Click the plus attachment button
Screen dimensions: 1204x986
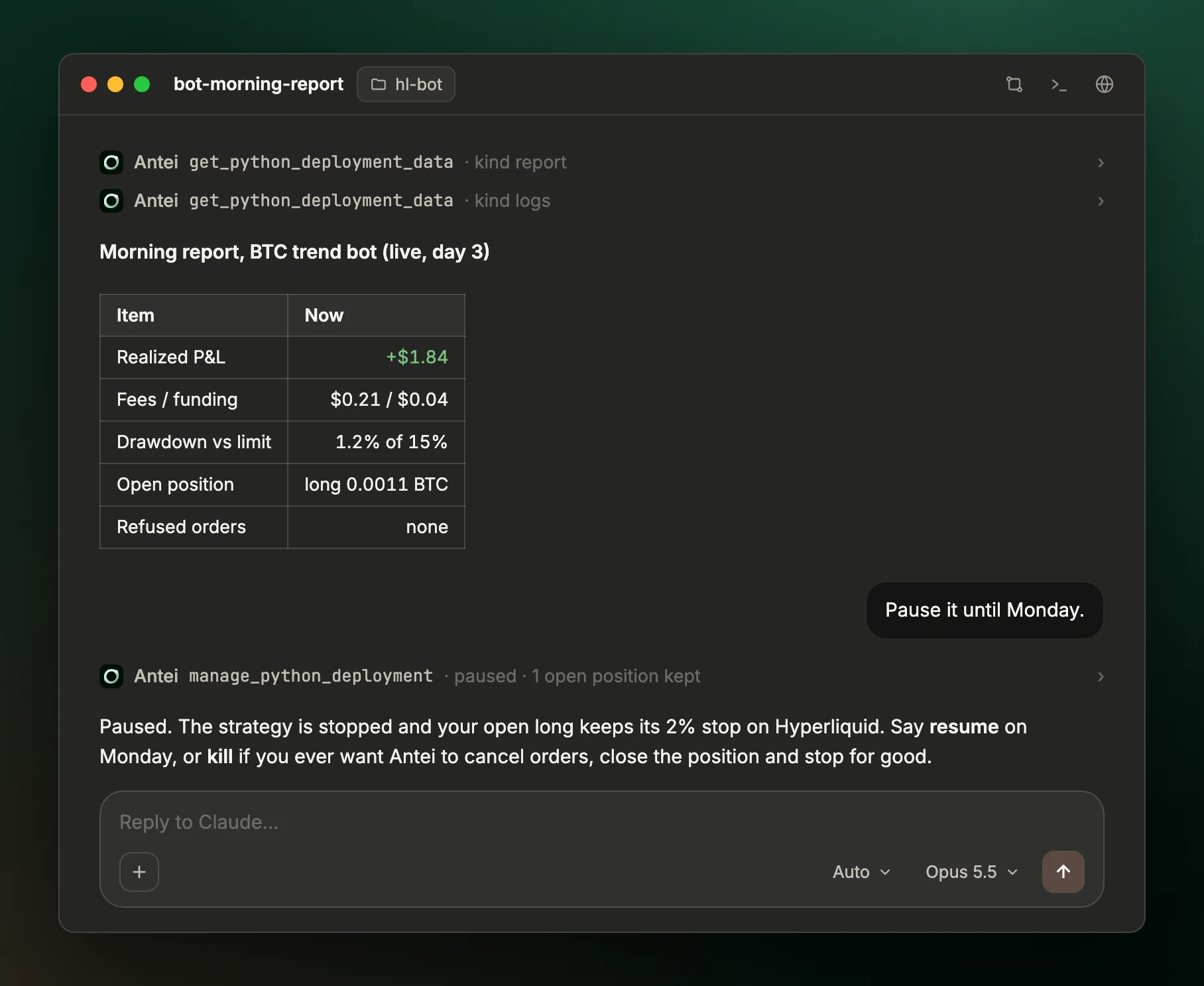[x=139, y=871]
